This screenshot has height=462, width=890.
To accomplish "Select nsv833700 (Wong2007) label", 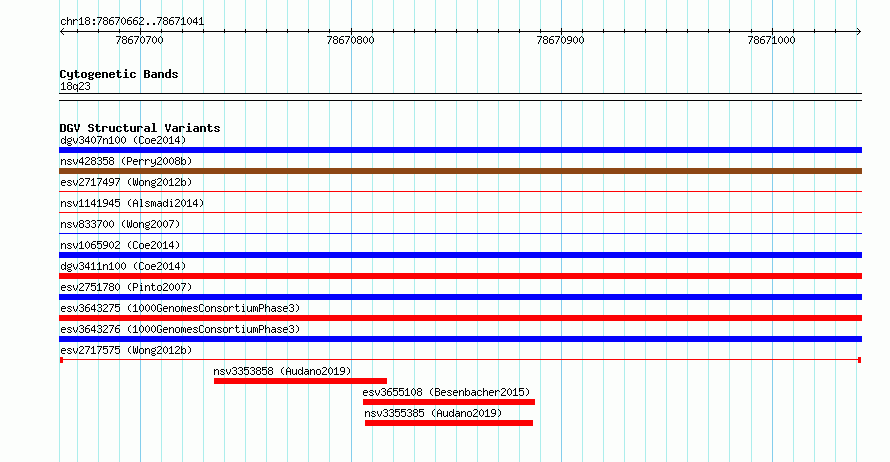I will [x=120, y=224].
